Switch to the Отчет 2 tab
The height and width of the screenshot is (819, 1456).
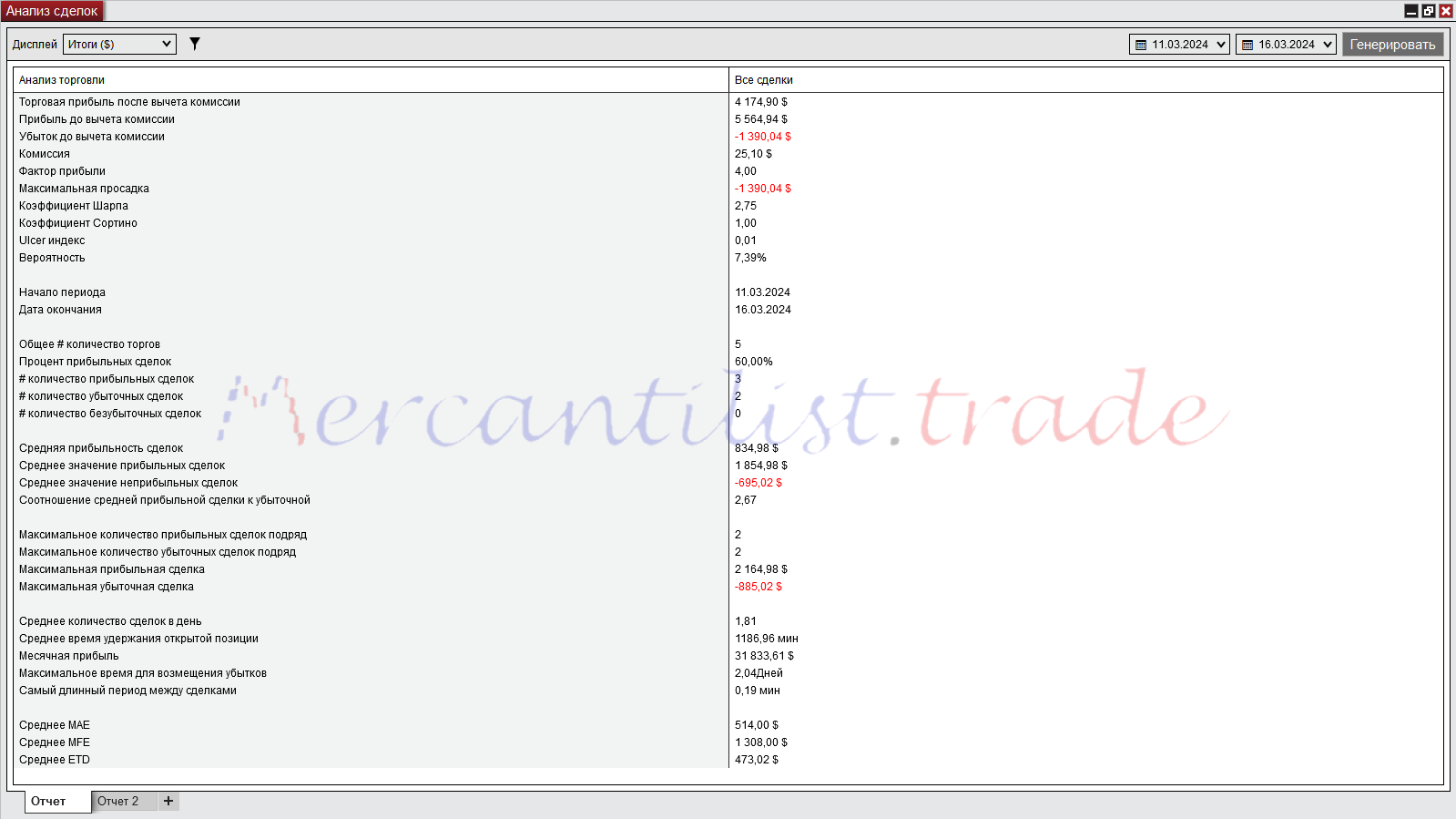pos(118,801)
